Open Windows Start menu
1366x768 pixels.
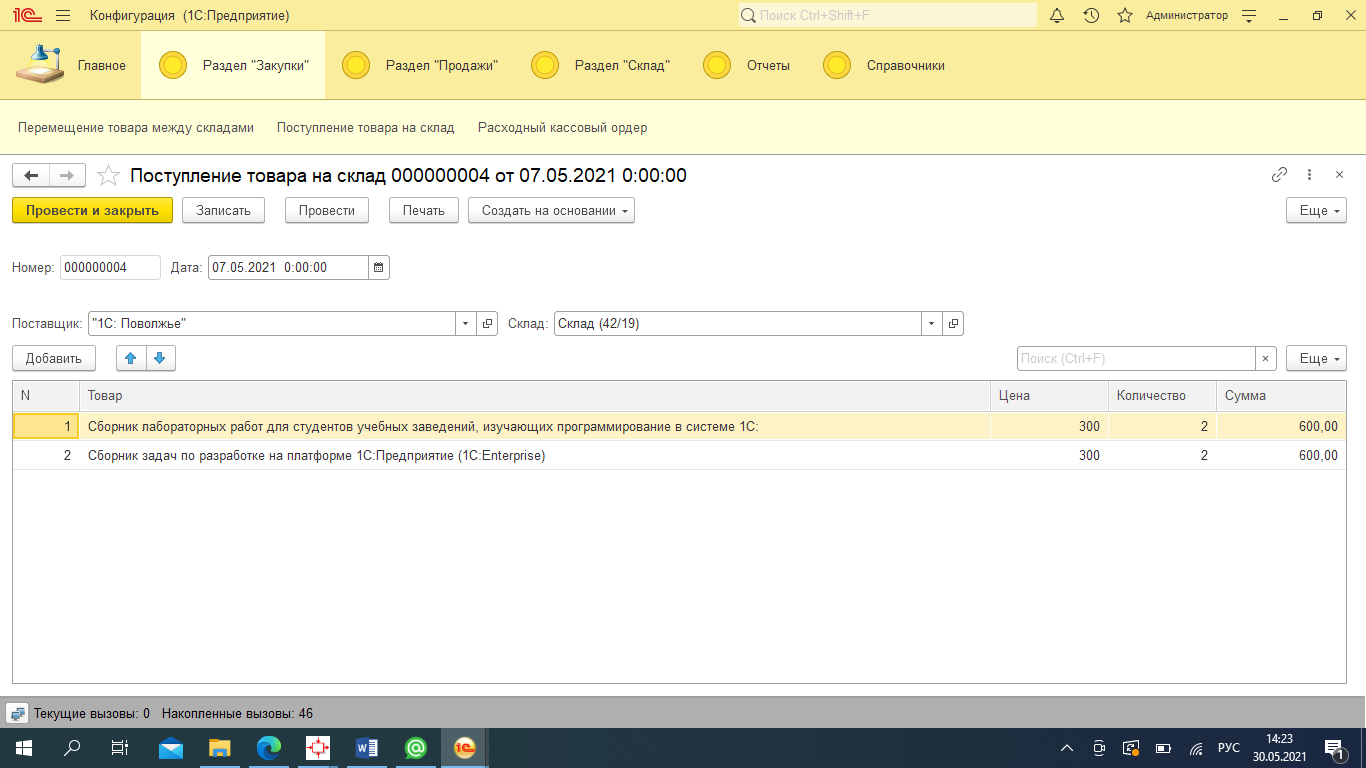coord(24,747)
